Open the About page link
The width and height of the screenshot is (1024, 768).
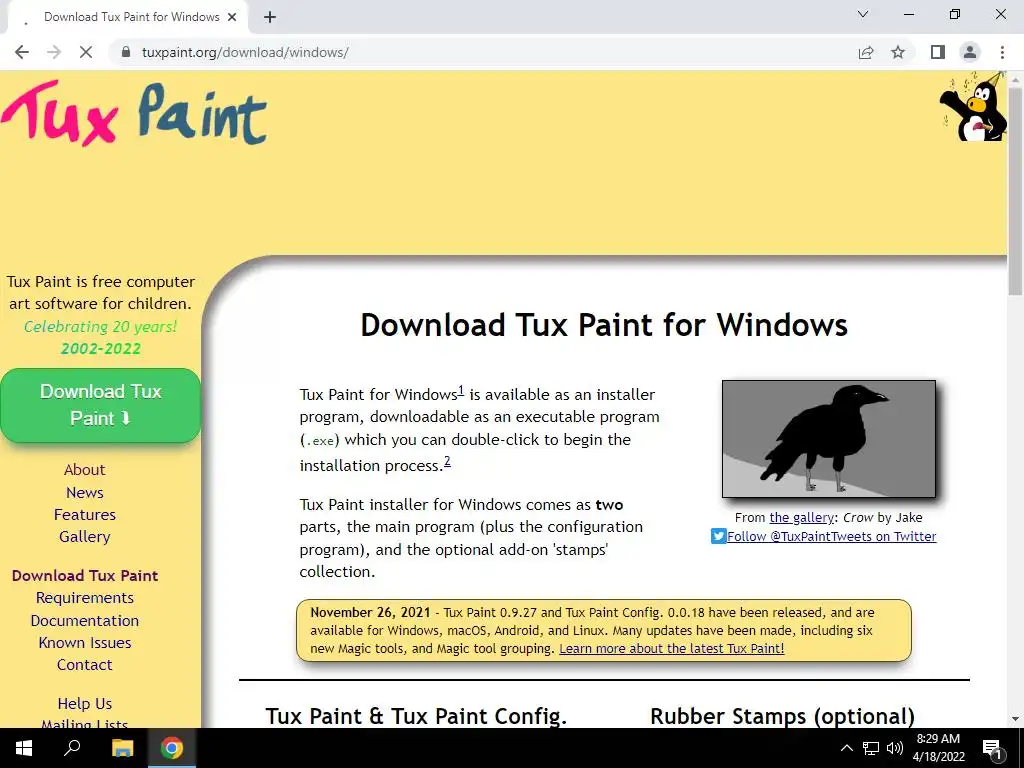point(84,470)
